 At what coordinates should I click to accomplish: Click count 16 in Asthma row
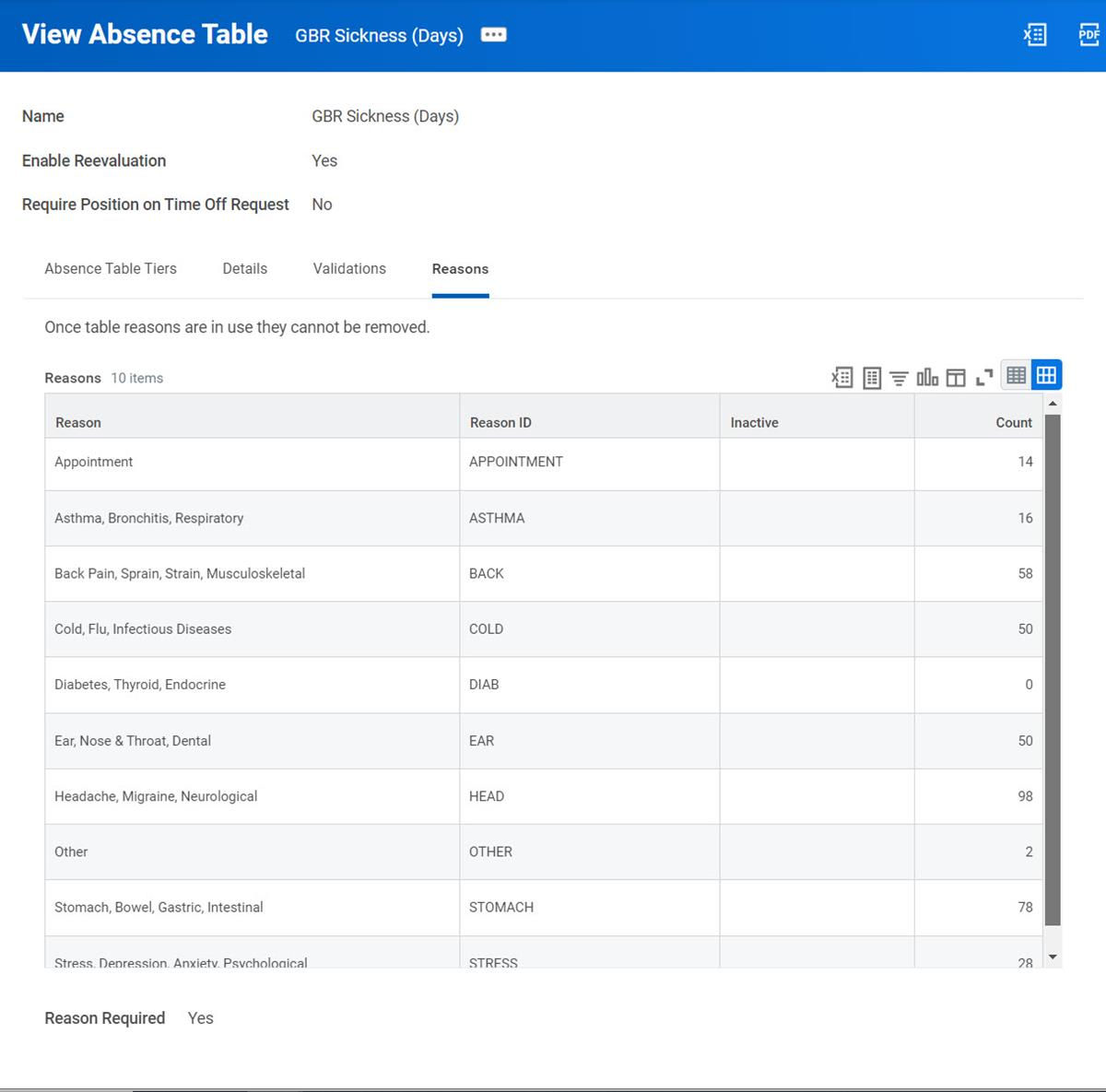coord(1025,518)
